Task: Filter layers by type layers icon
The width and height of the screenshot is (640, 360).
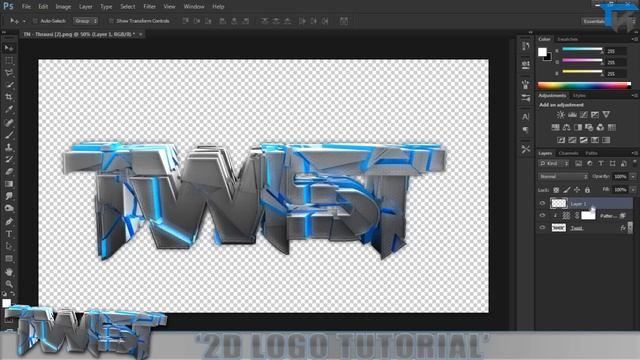Action: point(601,164)
